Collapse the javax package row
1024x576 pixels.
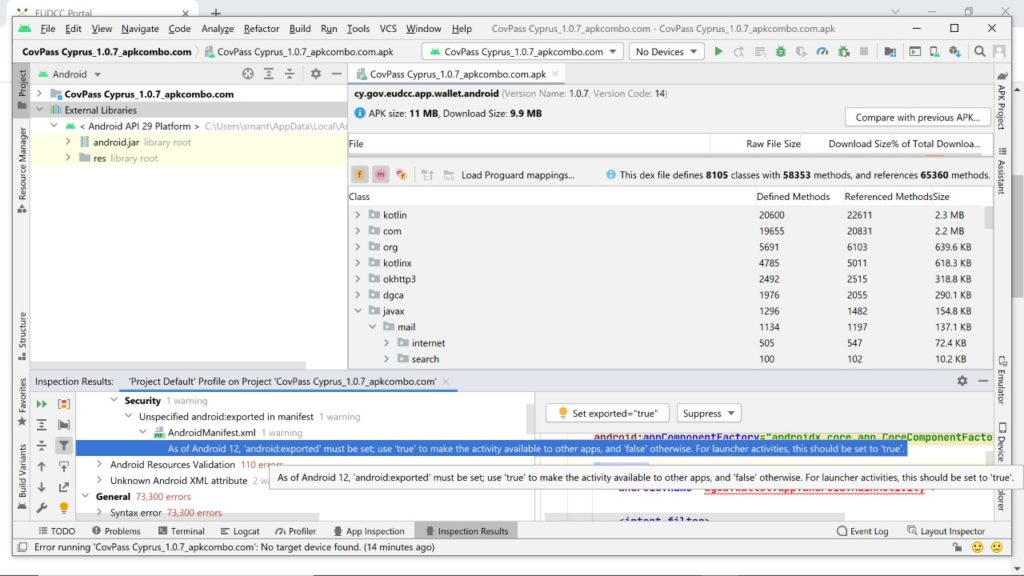(x=358, y=311)
